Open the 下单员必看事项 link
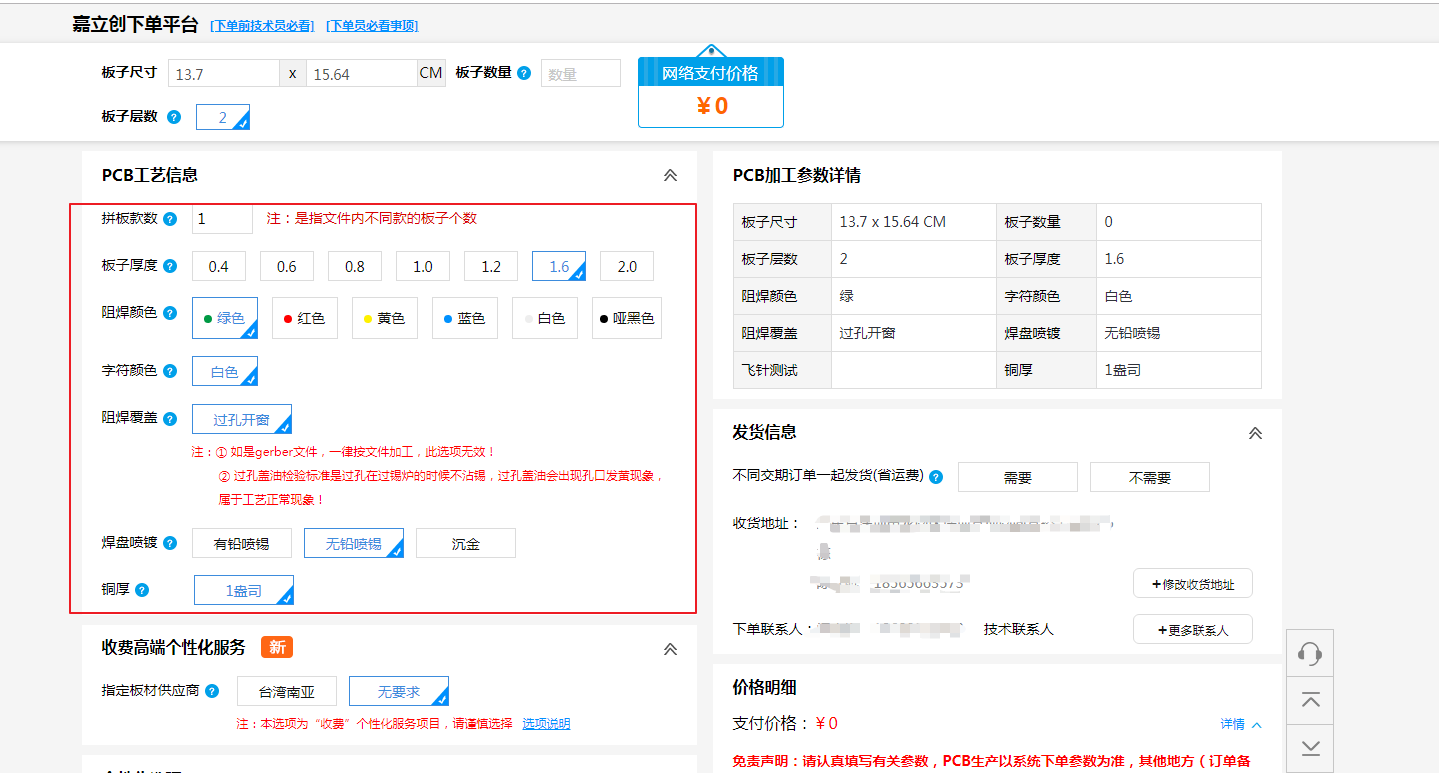Screen dimensions: 1439x773 coord(372,26)
